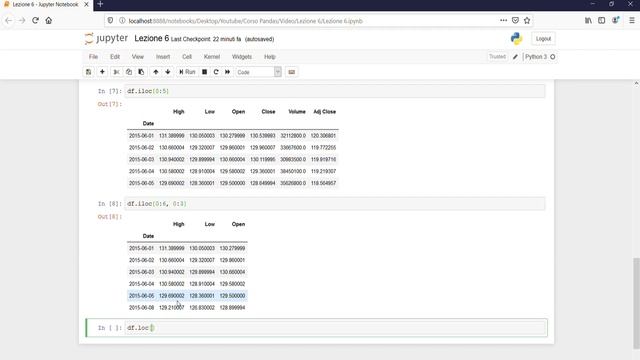Paste cells below icon

pos(141,72)
